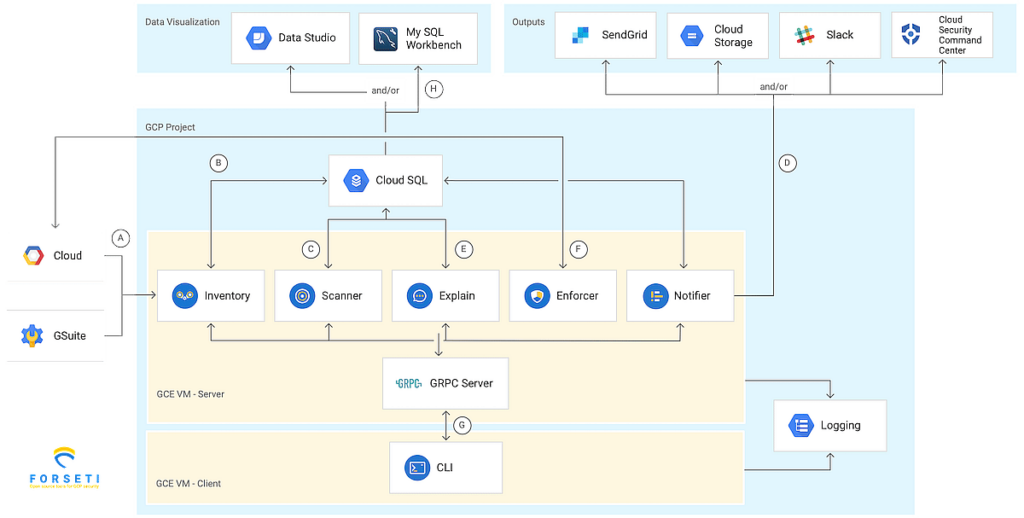Click the GRPC logo icon

pos(409,383)
